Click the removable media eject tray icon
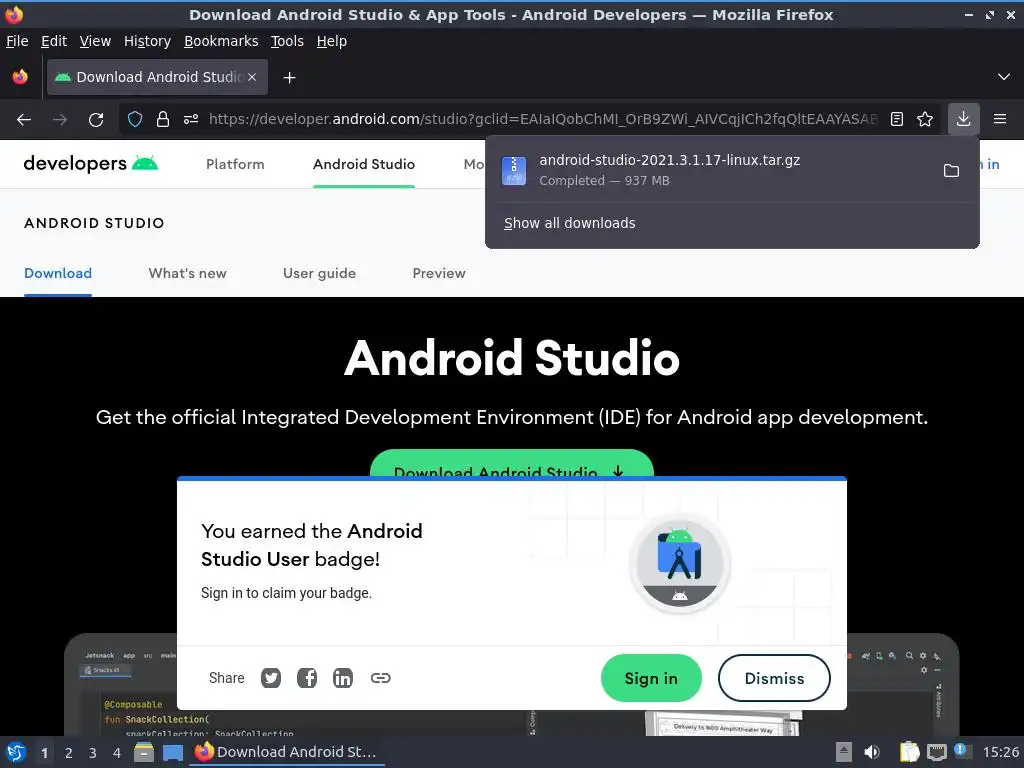The height and width of the screenshot is (768, 1024). pyautogui.click(x=844, y=752)
